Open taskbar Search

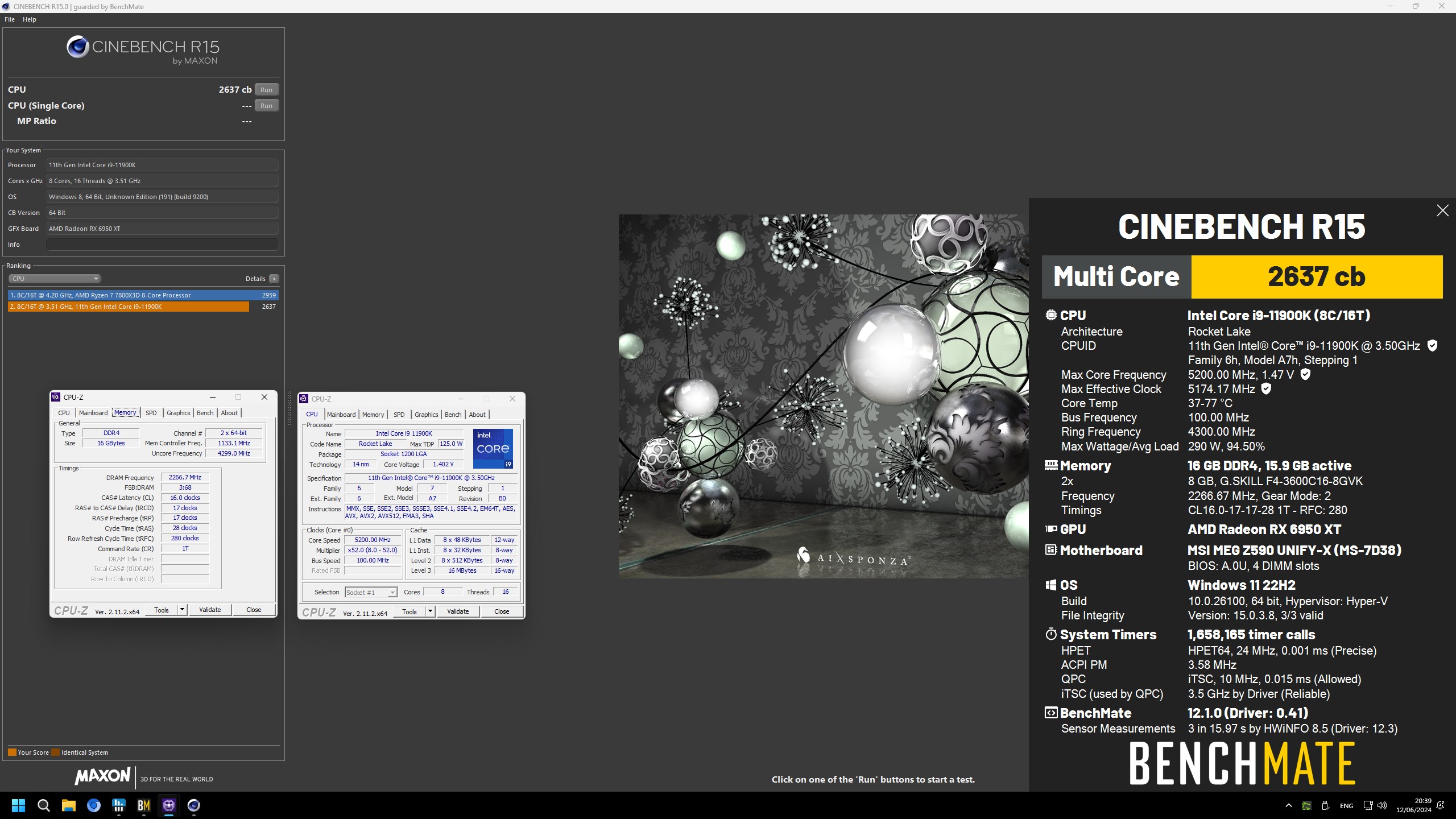click(x=44, y=805)
